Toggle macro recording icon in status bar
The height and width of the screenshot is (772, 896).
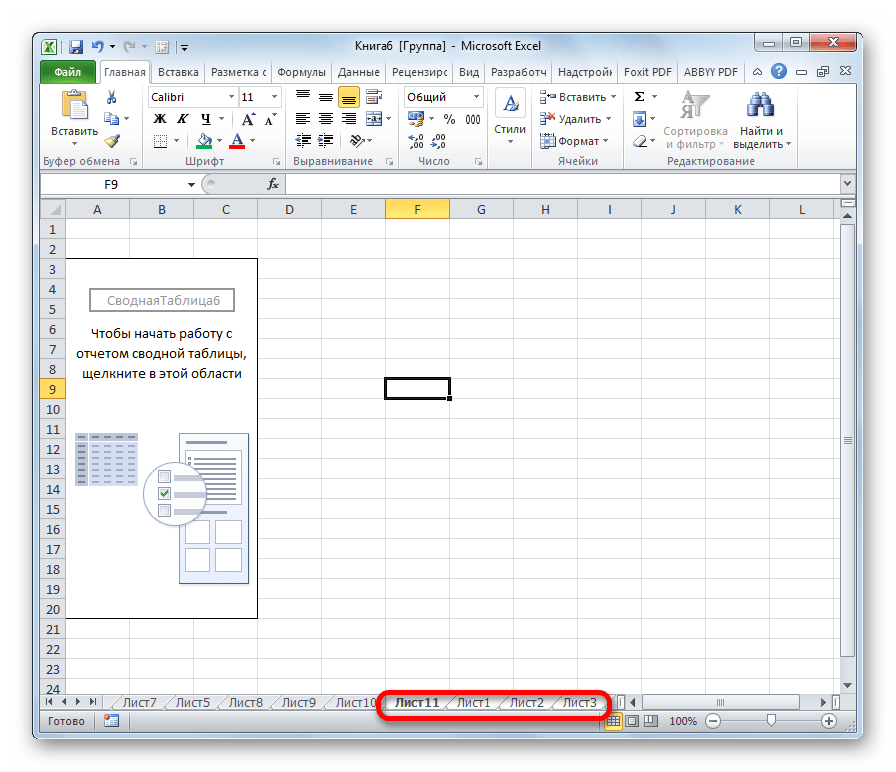pyautogui.click(x=111, y=721)
